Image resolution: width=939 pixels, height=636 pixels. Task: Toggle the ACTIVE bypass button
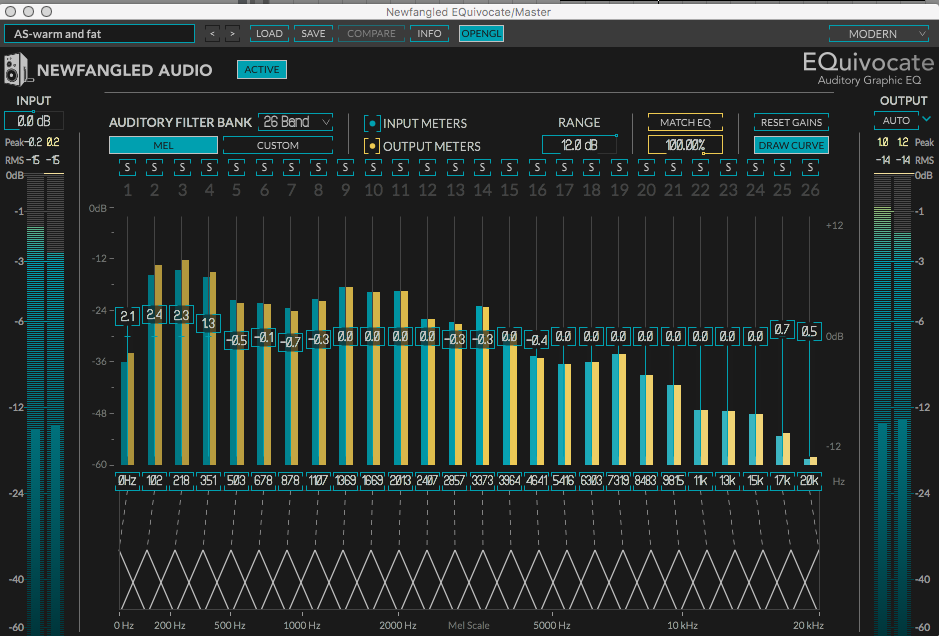pyautogui.click(x=262, y=69)
